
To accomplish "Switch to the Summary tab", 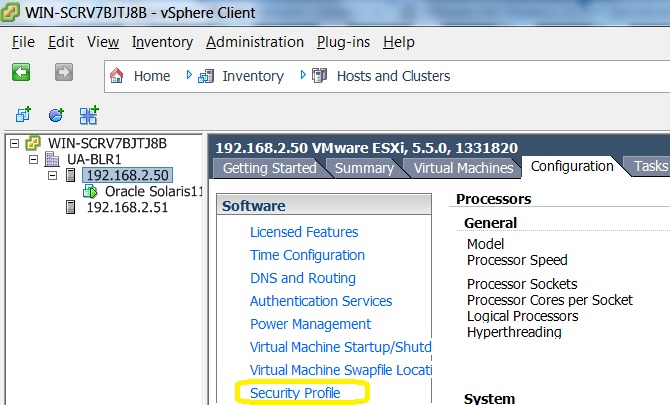I will 364,168.
